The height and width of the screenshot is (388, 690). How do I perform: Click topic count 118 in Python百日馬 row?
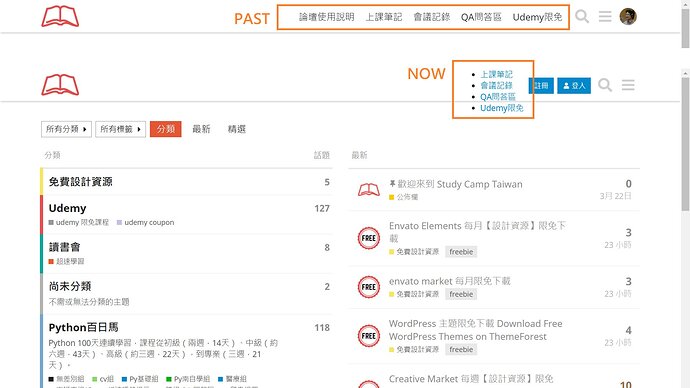[322, 328]
